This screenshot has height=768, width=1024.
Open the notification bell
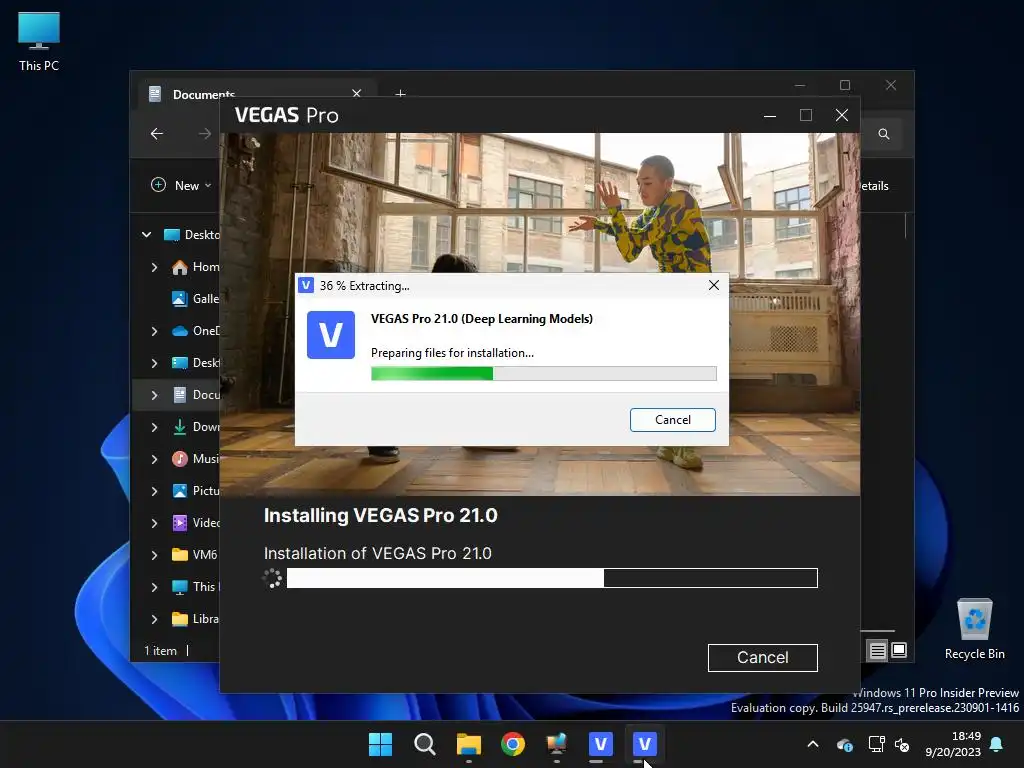point(997,744)
